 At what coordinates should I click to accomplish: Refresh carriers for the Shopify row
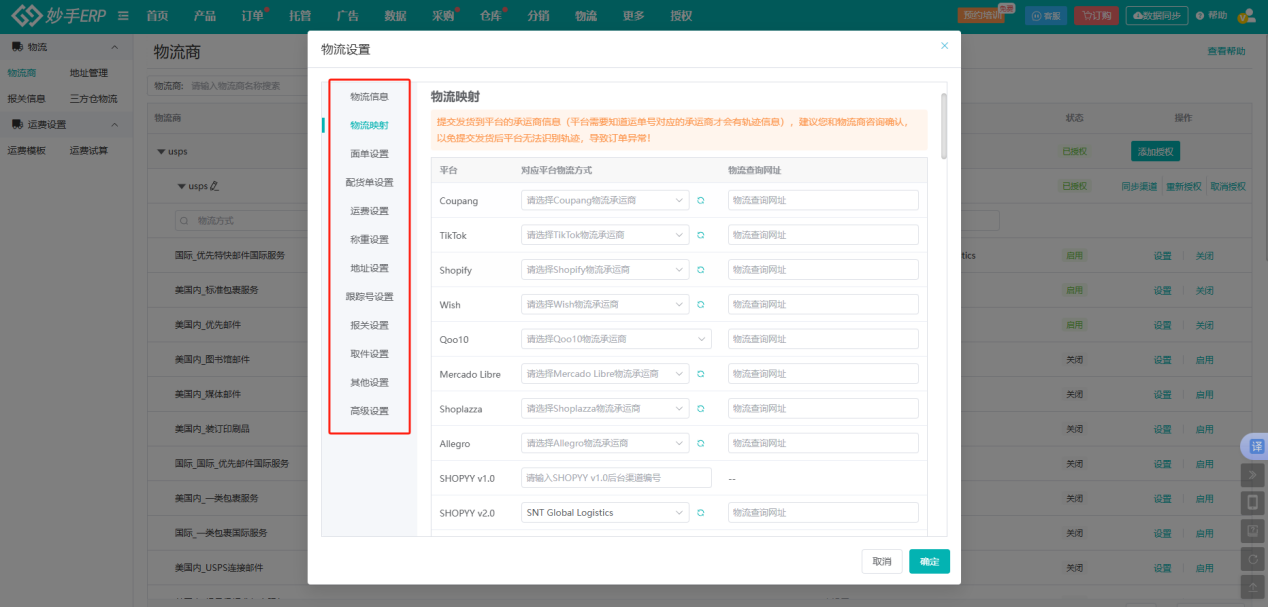click(x=700, y=270)
